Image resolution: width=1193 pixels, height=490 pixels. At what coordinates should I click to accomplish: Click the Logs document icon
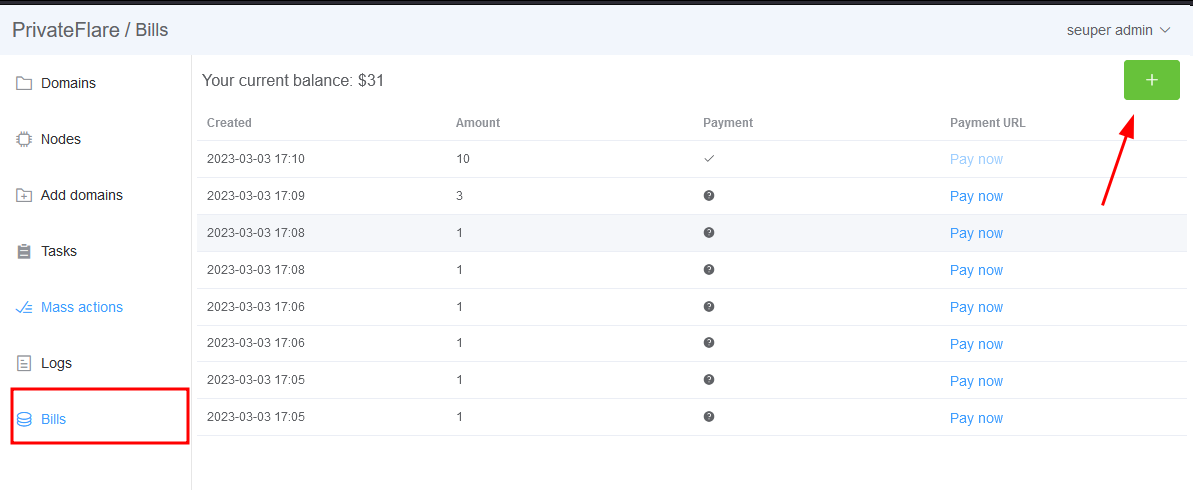click(24, 363)
